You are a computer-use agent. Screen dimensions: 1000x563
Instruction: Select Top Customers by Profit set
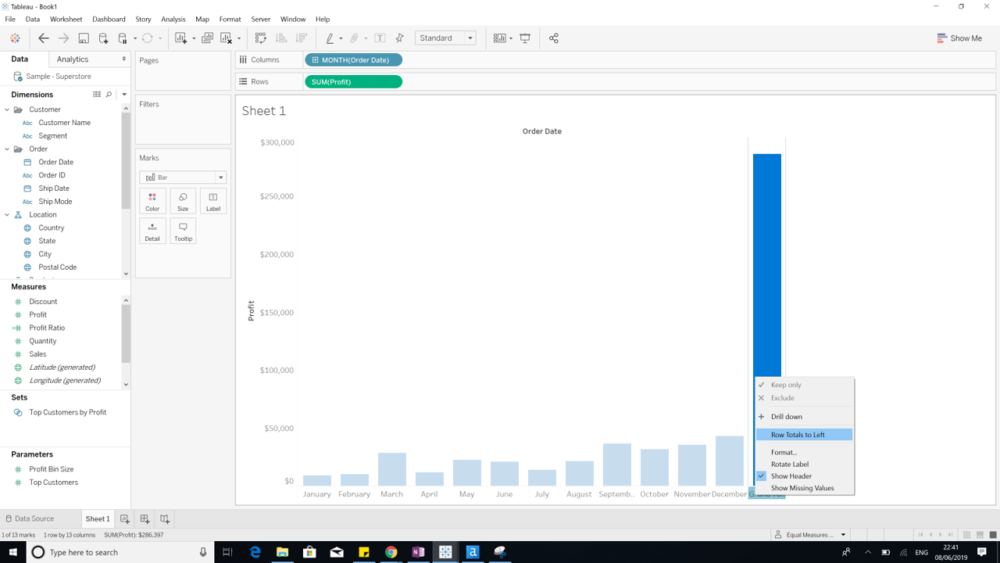[x=68, y=413]
